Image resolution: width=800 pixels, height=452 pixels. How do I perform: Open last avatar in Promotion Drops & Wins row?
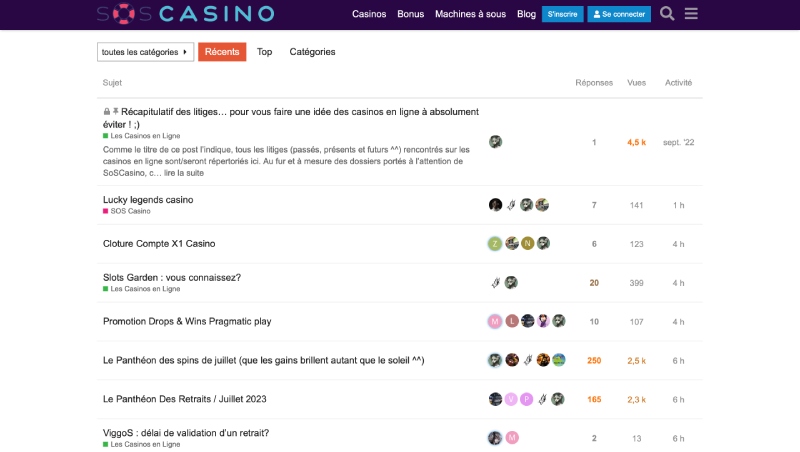point(559,321)
